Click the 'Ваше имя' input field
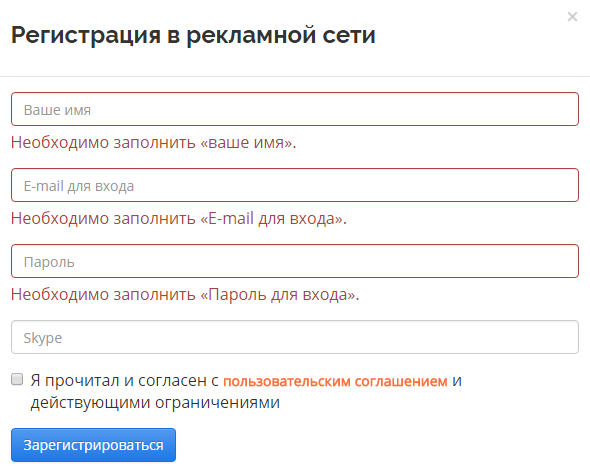 click(x=295, y=109)
